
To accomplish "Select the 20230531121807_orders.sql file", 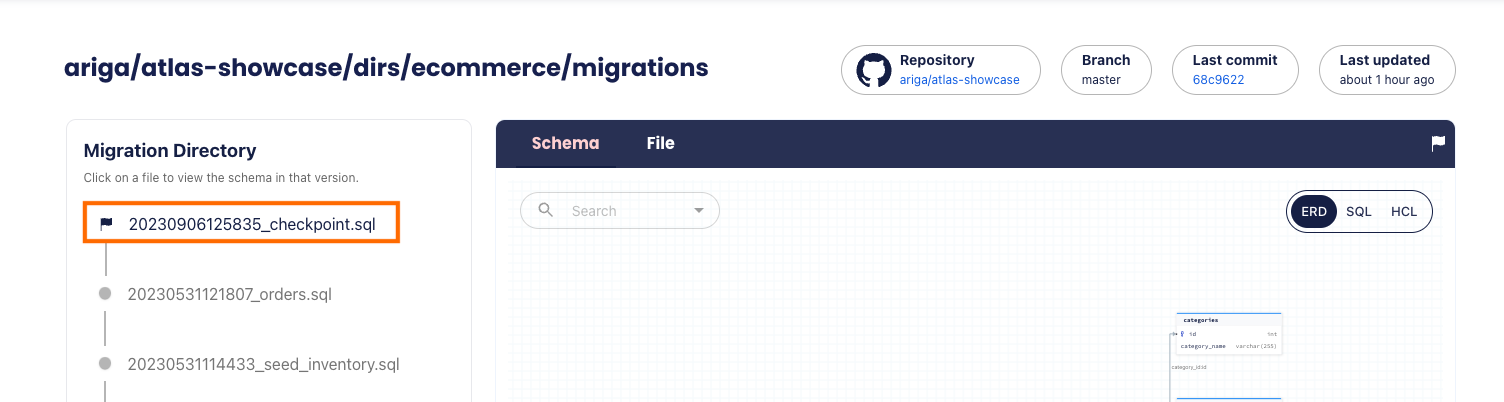I will 229,294.
